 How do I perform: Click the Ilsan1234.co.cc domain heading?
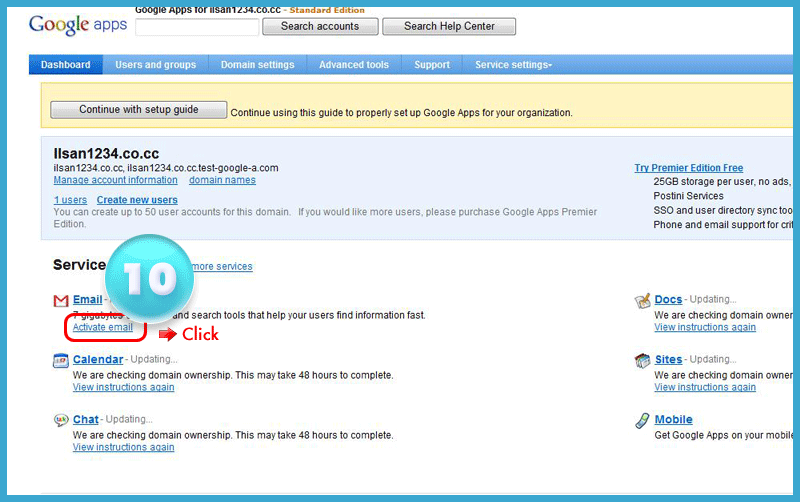click(x=106, y=154)
